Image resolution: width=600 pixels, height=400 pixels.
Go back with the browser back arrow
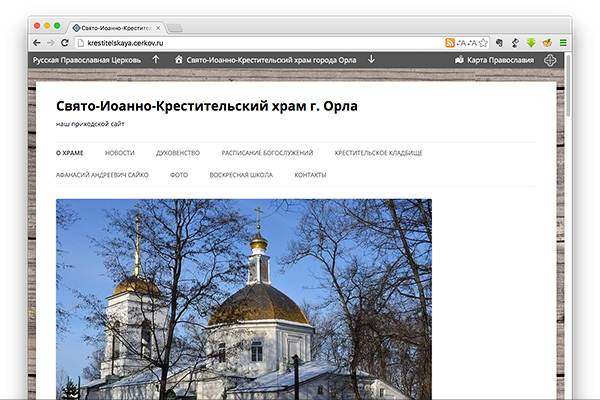tap(37, 43)
